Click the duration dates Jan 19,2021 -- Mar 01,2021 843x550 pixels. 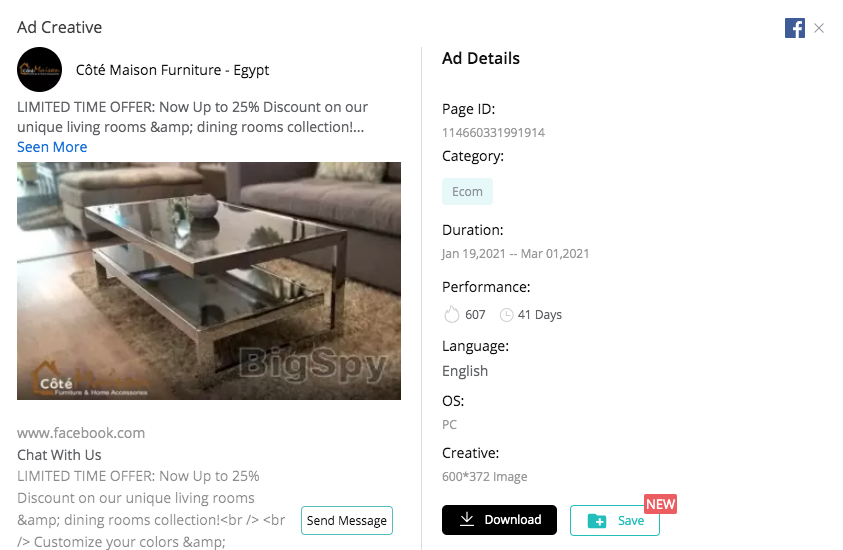pyautogui.click(x=516, y=253)
